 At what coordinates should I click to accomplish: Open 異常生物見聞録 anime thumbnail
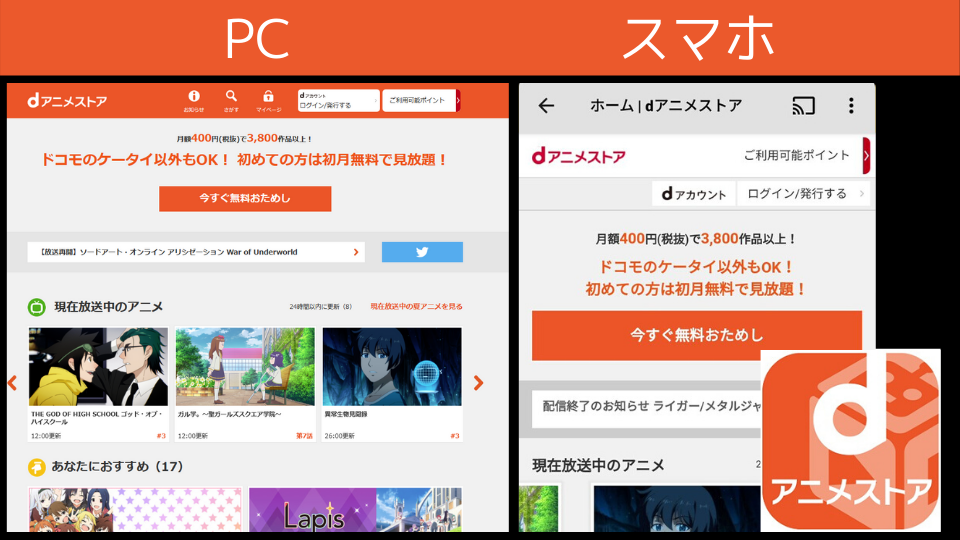tap(392, 366)
